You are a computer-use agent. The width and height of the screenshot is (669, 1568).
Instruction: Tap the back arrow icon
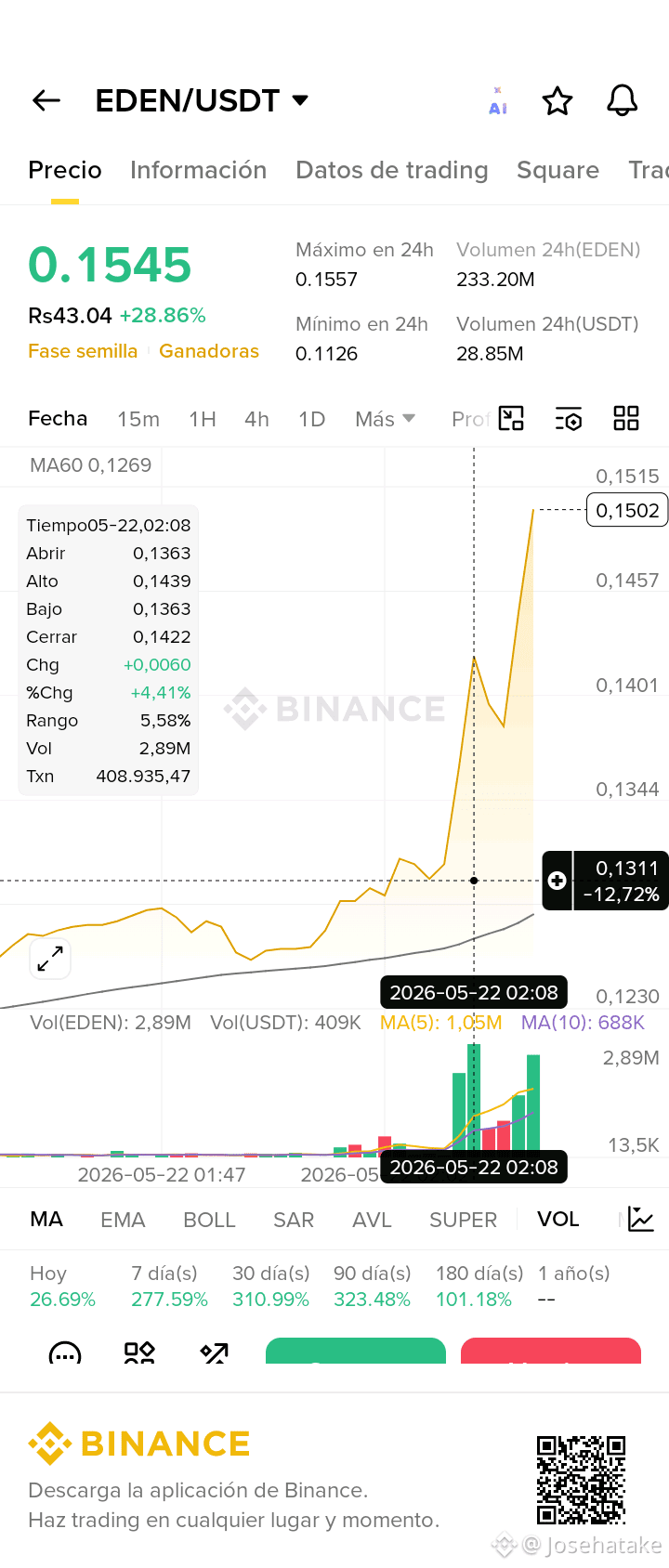pos(46,100)
